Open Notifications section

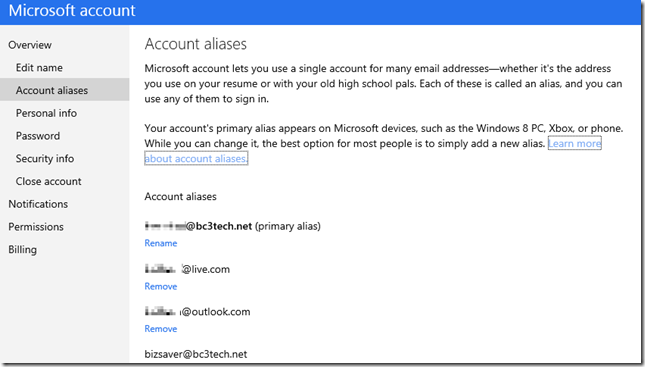[x=38, y=204]
